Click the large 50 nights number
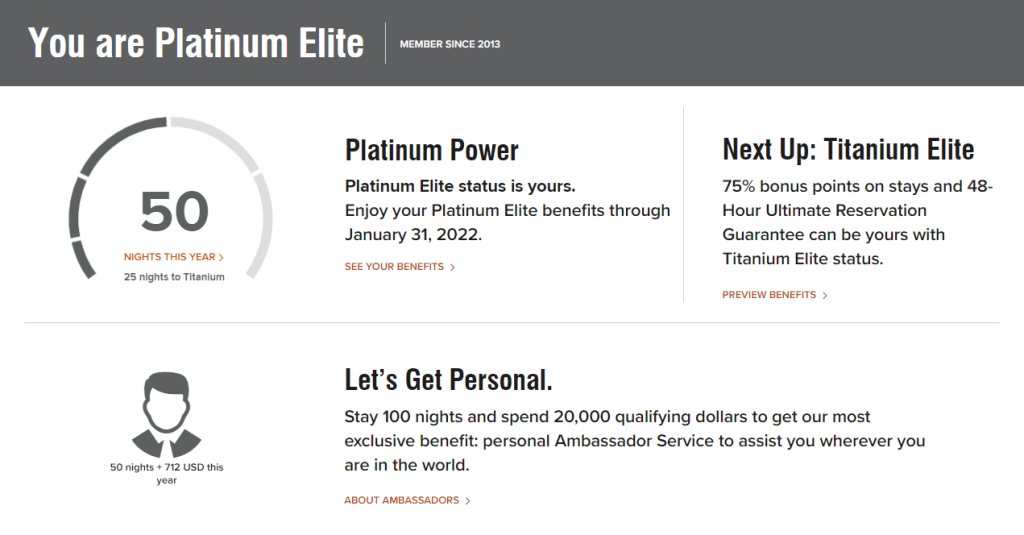 click(174, 211)
